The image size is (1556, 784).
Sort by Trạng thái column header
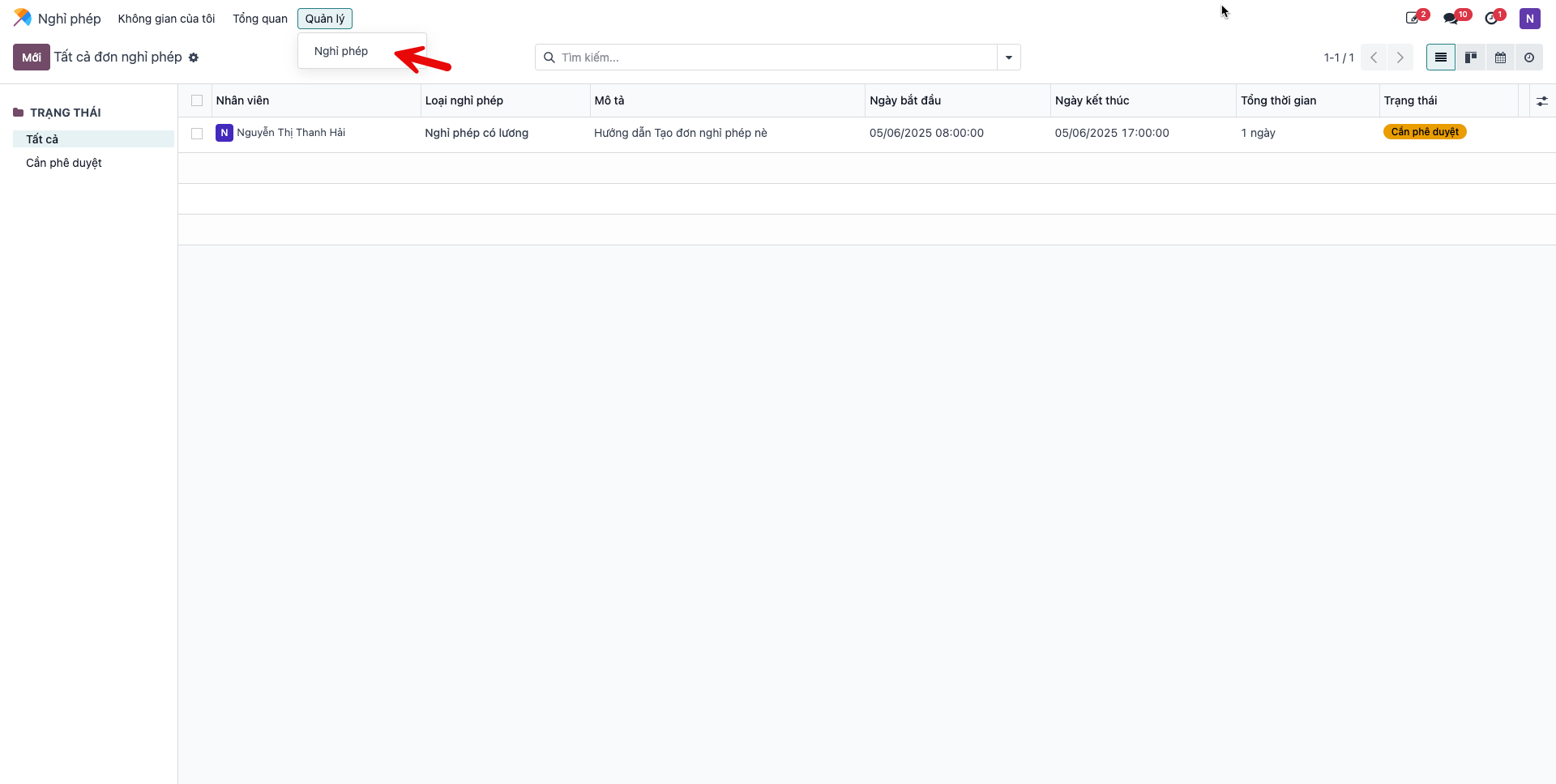click(1449, 100)
